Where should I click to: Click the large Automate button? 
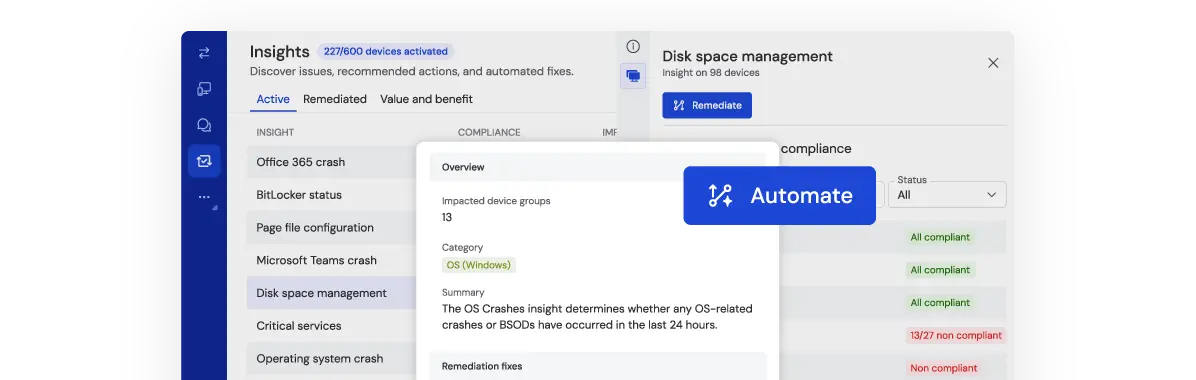[x=780, y=195]
